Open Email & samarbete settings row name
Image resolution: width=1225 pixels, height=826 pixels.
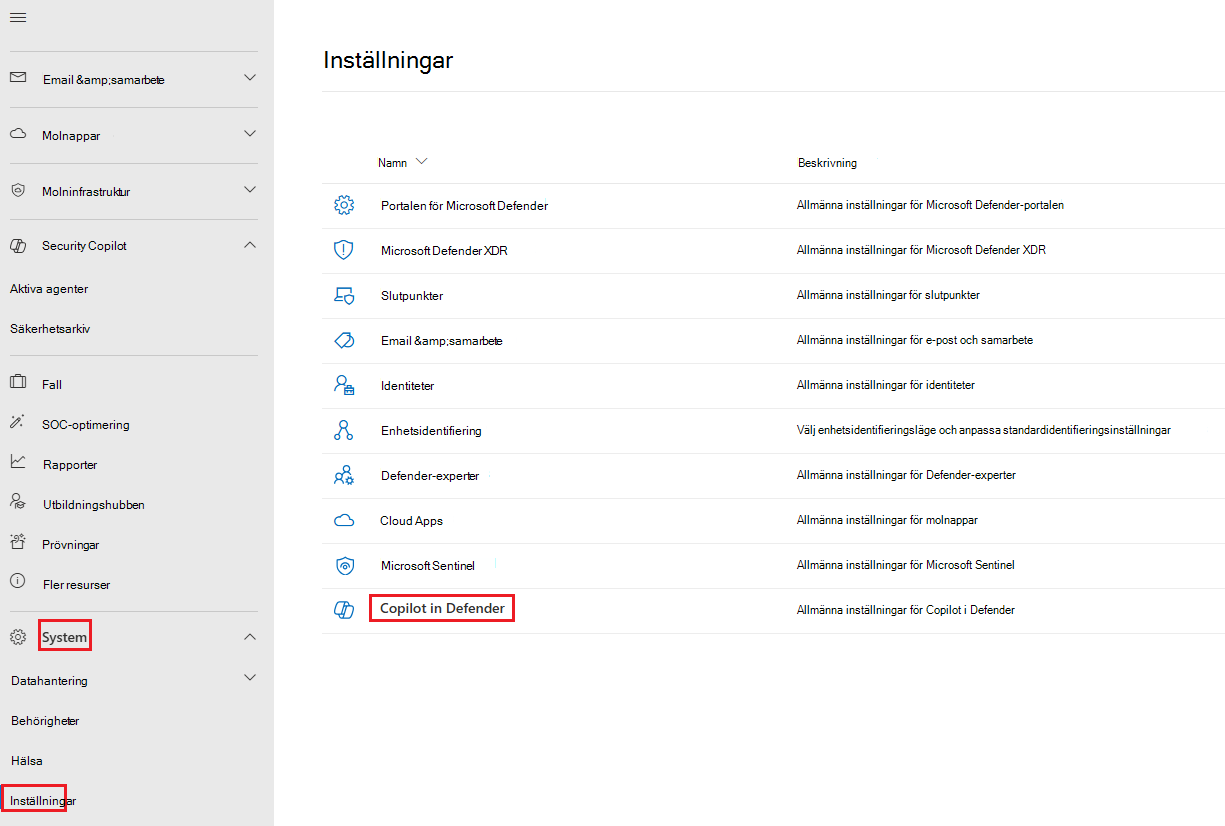[x=441, y=341]
